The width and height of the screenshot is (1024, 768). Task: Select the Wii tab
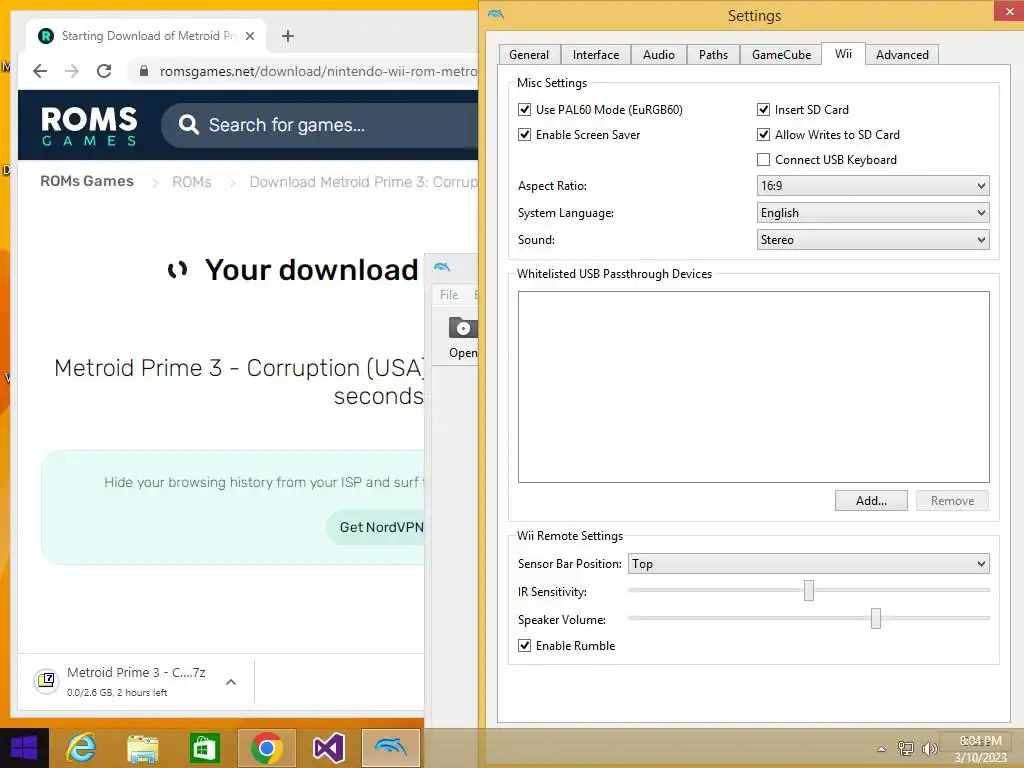(x=843, y=54)
